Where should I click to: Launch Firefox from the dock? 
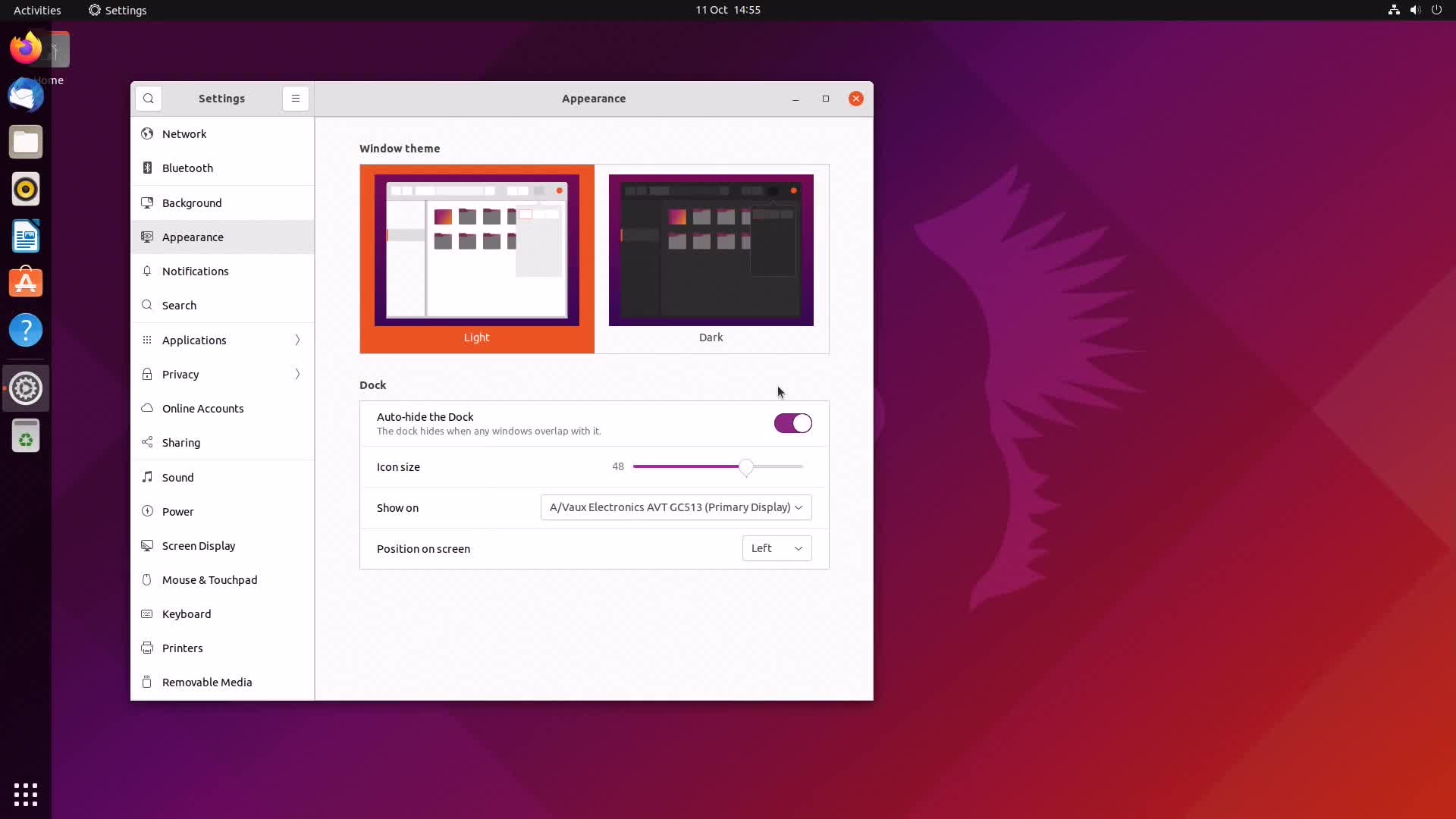[x=26, y=48]
